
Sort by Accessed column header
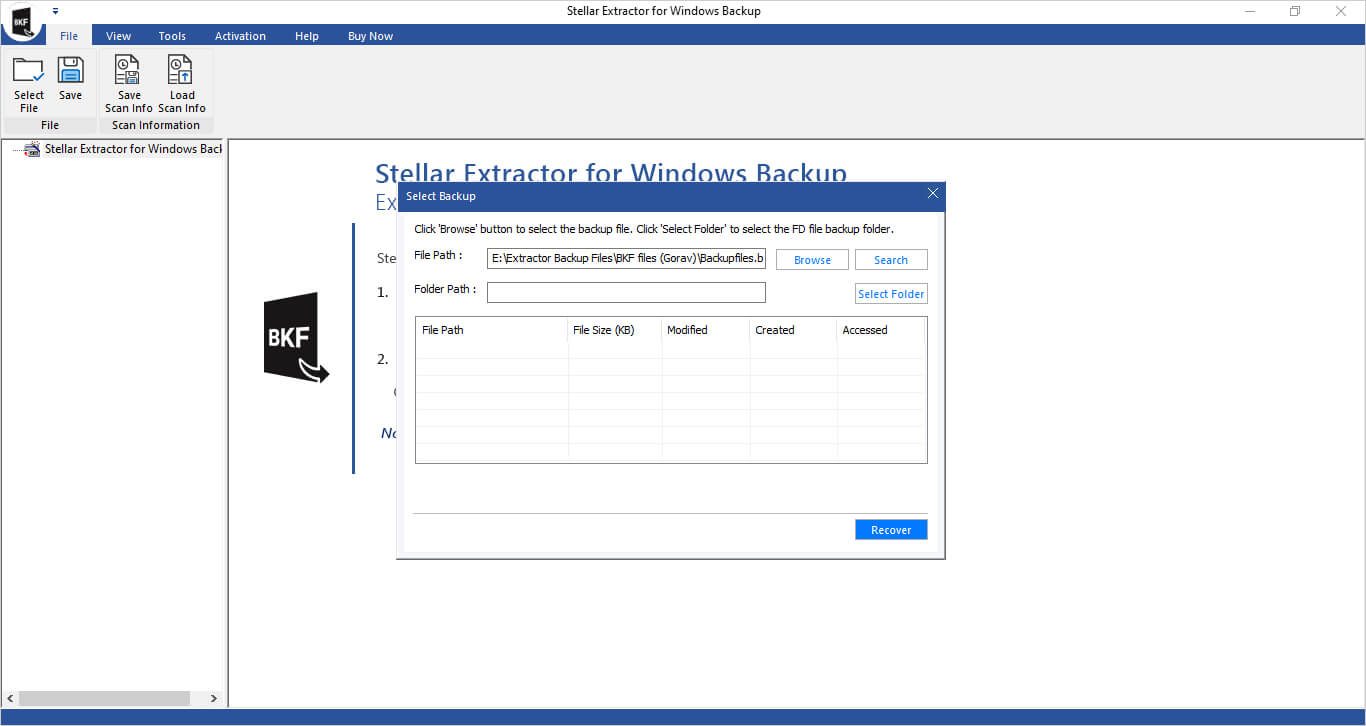coord(882,330)
